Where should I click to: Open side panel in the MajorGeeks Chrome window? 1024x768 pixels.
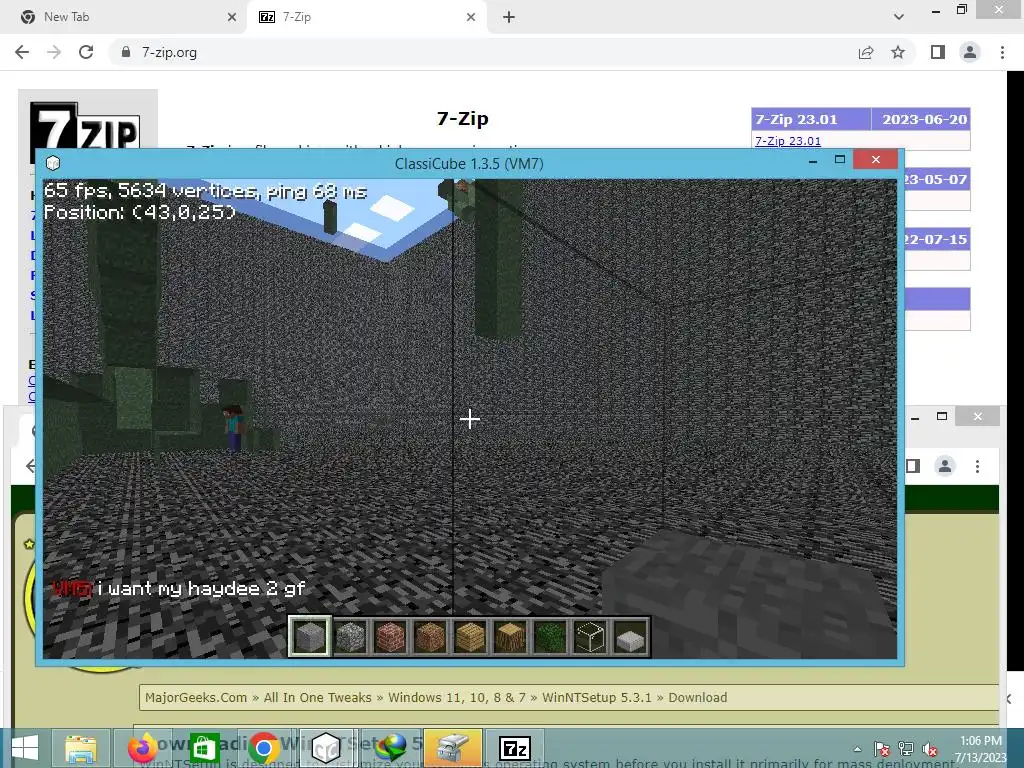click(x=913, y=466)
